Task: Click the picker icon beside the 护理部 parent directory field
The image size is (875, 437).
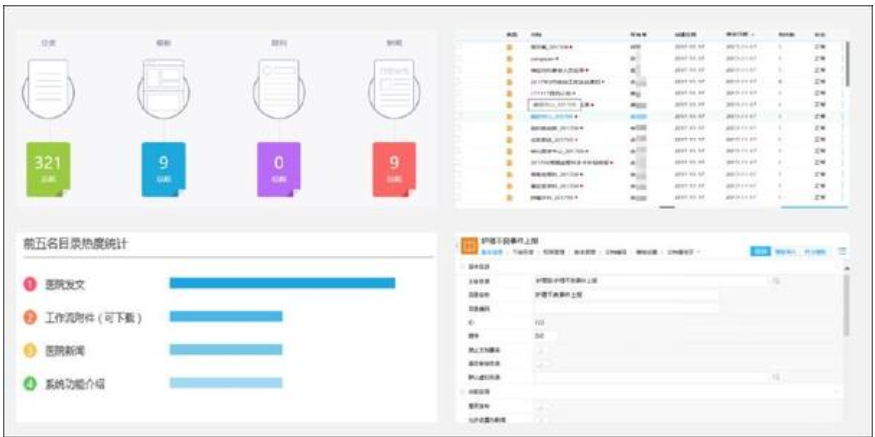Action: click(776, 281)
